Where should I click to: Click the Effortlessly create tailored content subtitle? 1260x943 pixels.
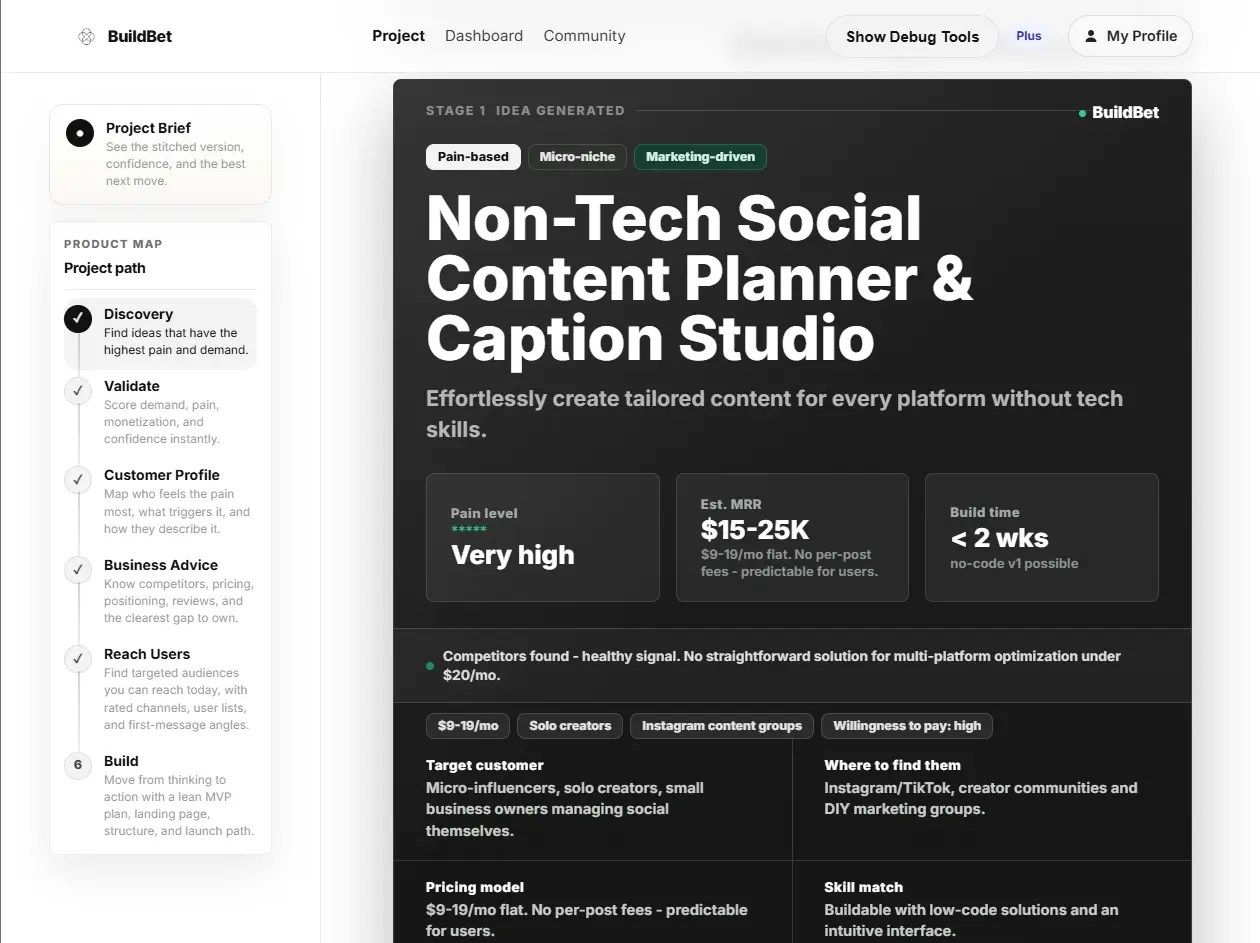(x=774, y=414)
